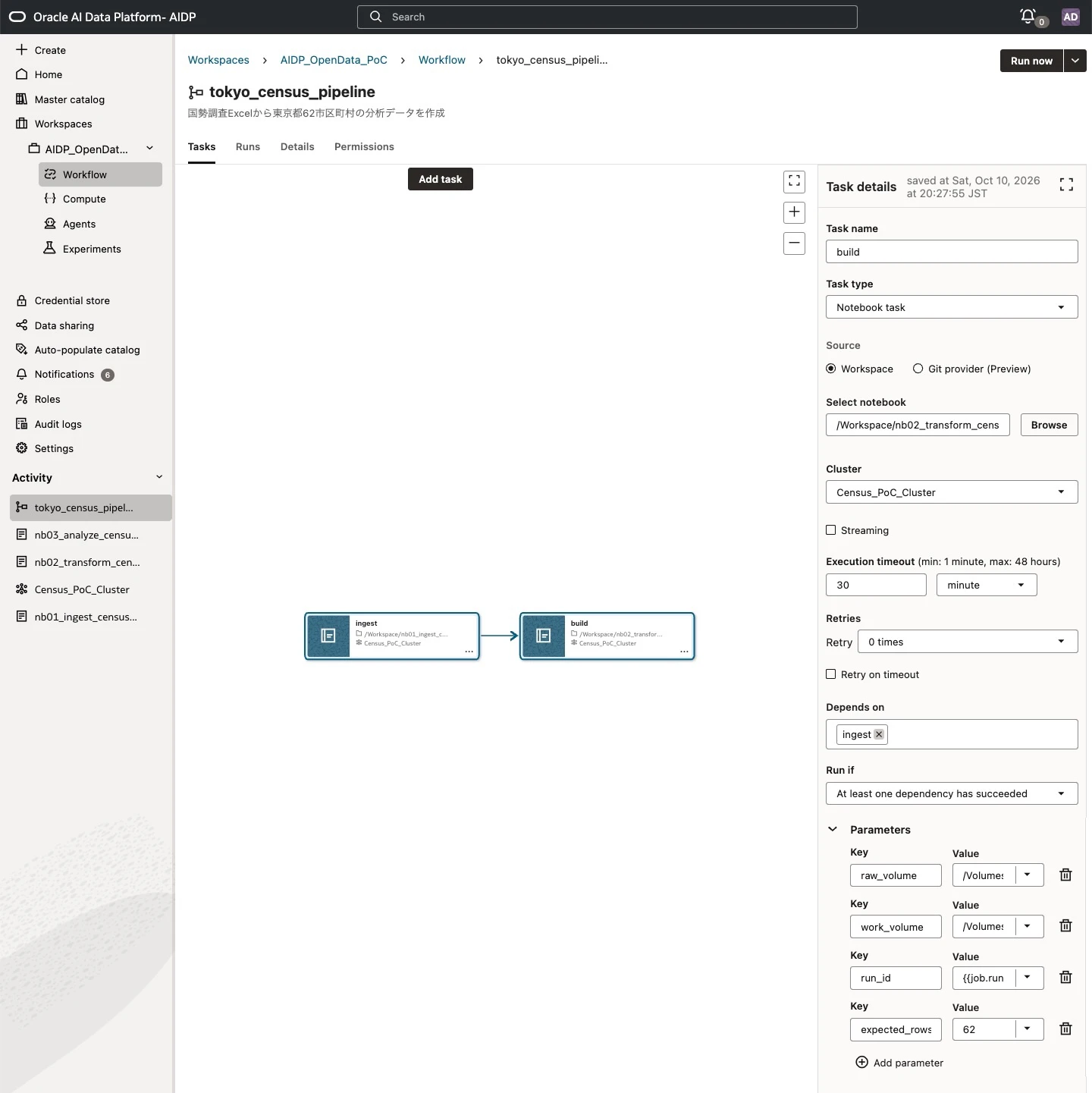Screen dimensions: 1092x1093
Task: Delete the raw_volume parameter
Action: pos(1065,875)
